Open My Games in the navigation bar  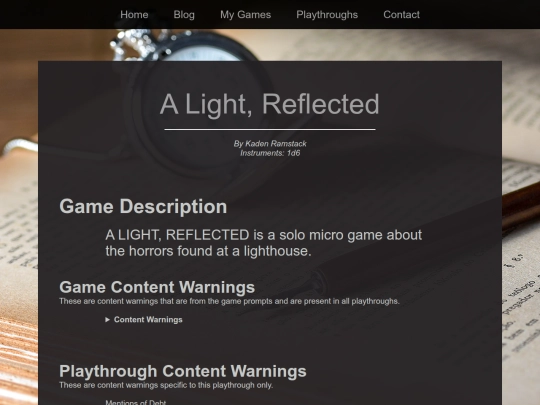click(x=246, y=14)
